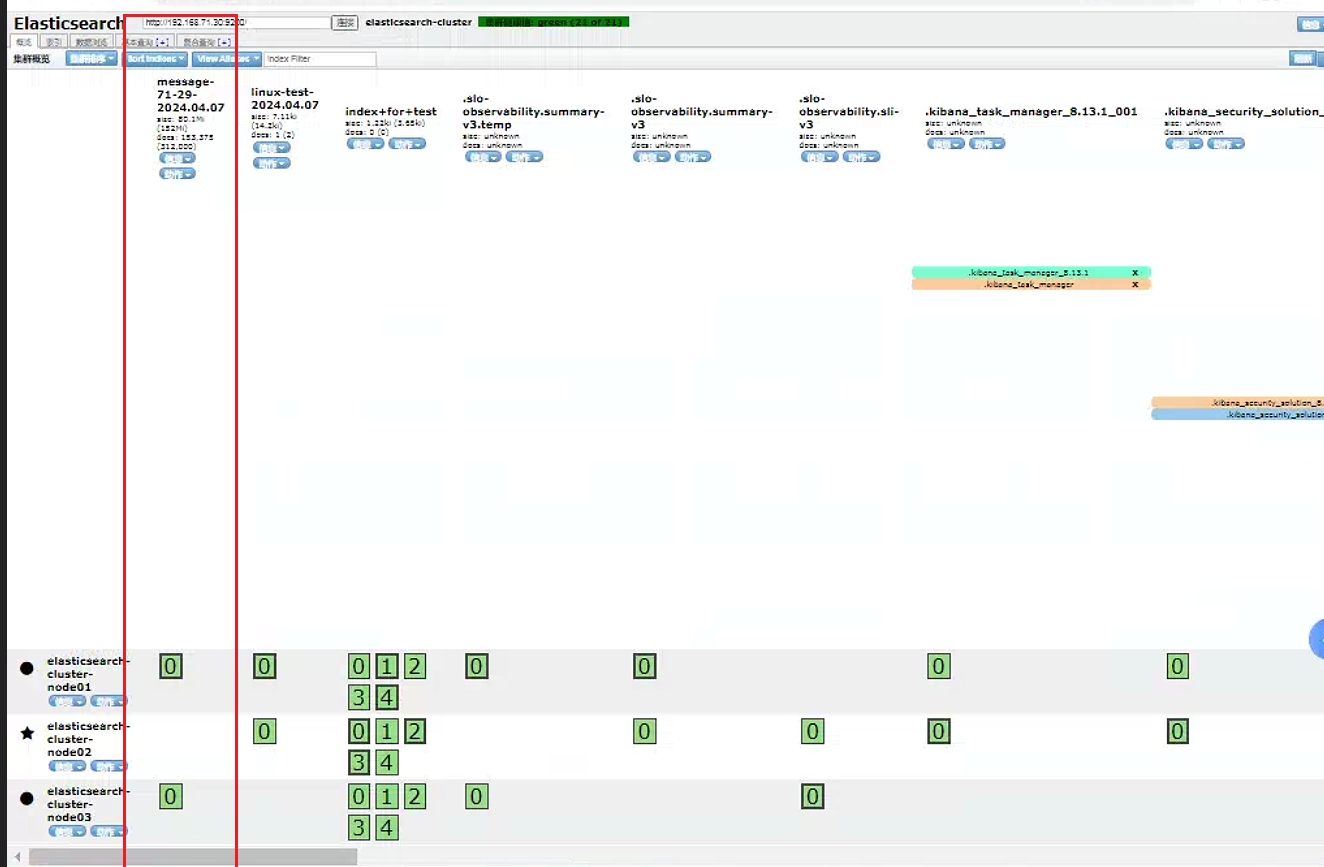The image size is (1324, 867).
Task: Open 信息 info dropdown for elasticsearch-cluster-node03
Action: point(67,831)
